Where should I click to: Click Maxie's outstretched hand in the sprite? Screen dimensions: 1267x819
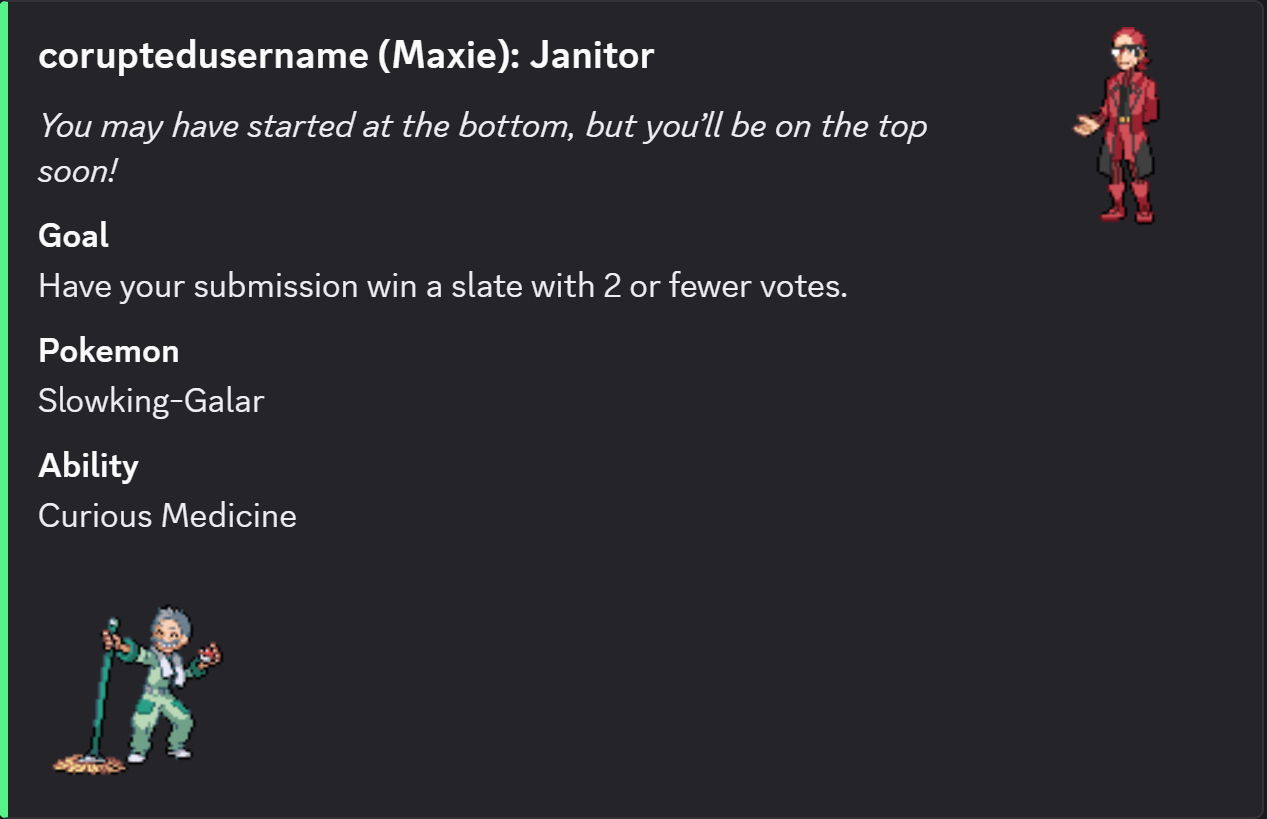[1084, 127]
